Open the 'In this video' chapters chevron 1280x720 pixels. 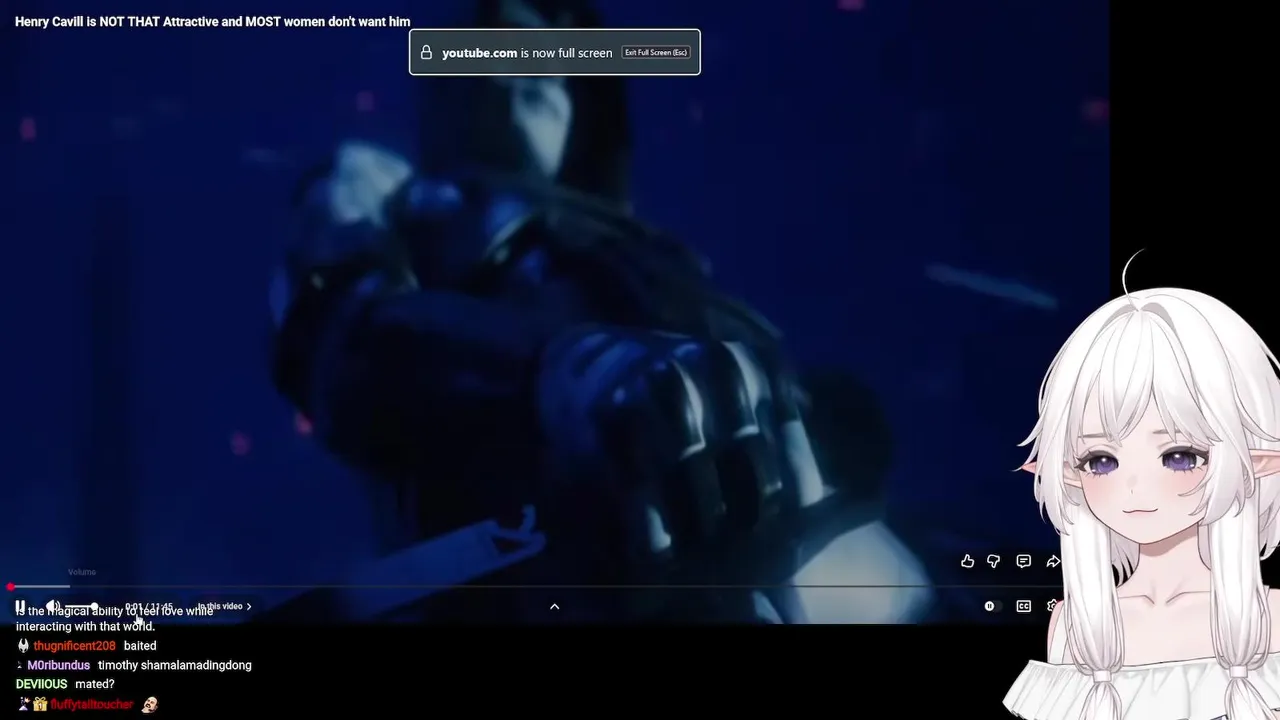click(x=249, y=606)
